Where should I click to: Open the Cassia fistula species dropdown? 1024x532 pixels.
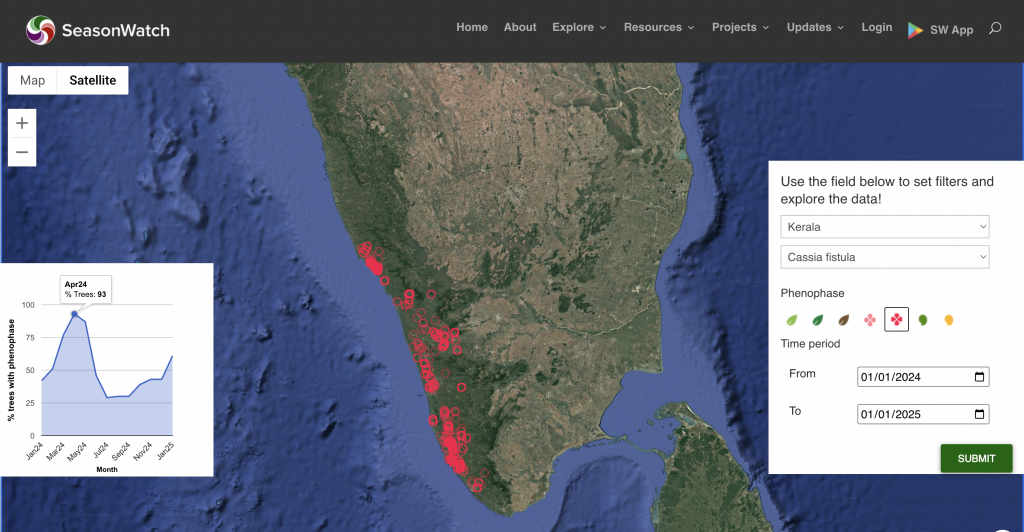[x=884, y=257]
